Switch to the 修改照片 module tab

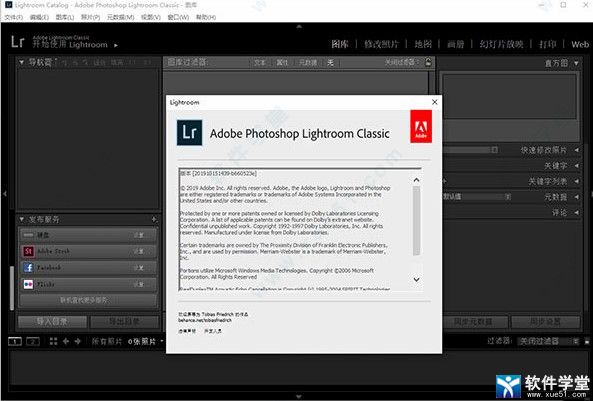point(381,44)
